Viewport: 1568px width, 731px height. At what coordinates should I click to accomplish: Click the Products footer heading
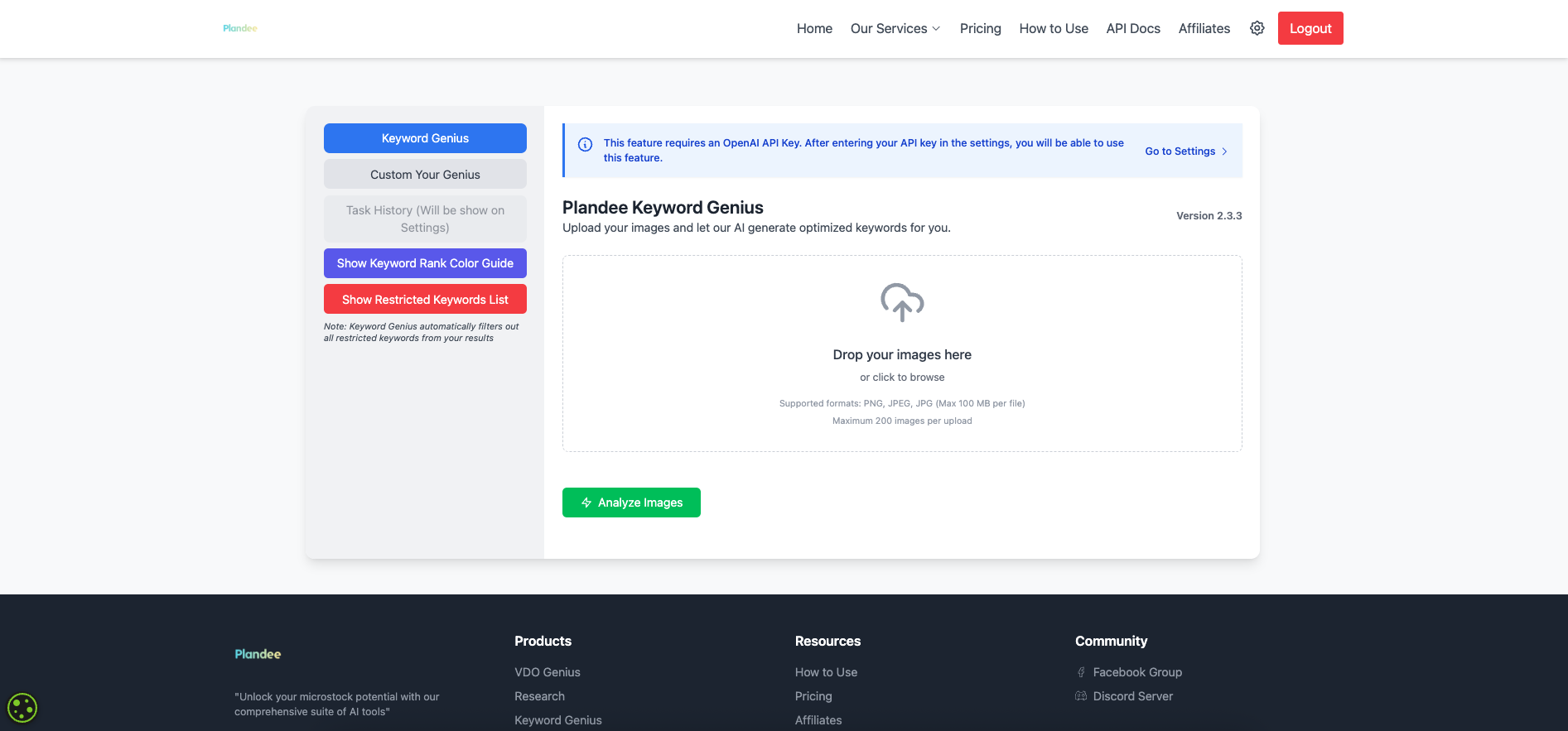543,641
